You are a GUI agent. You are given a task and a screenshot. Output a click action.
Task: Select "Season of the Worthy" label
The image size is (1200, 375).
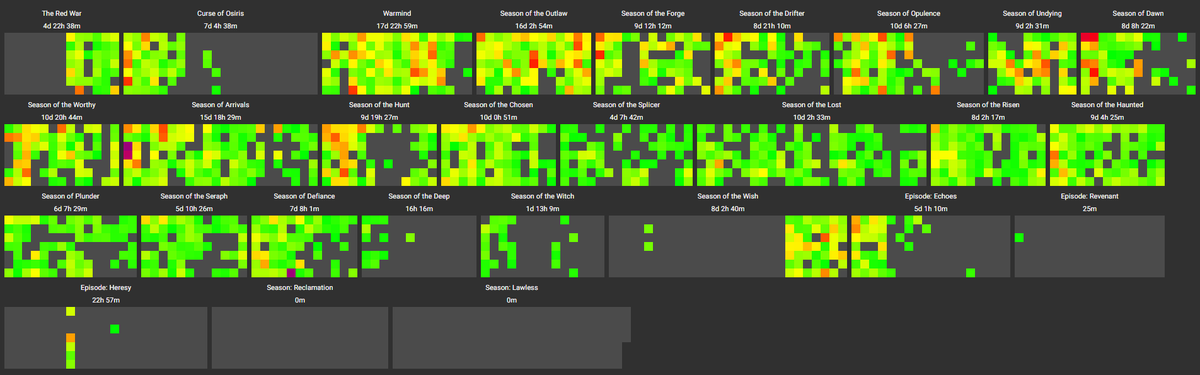click(62, 105)
